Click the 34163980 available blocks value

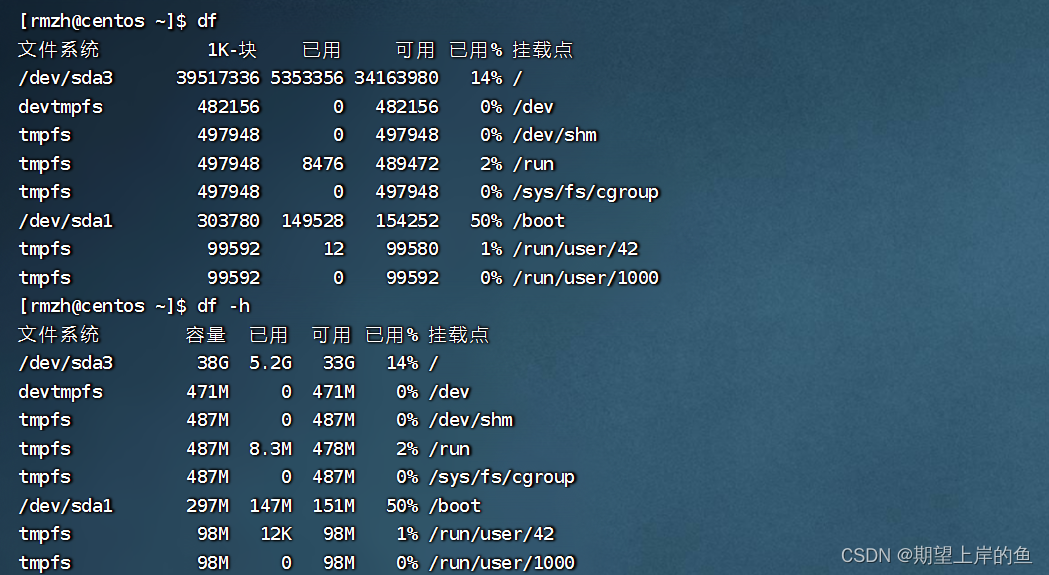coord(396,78)
